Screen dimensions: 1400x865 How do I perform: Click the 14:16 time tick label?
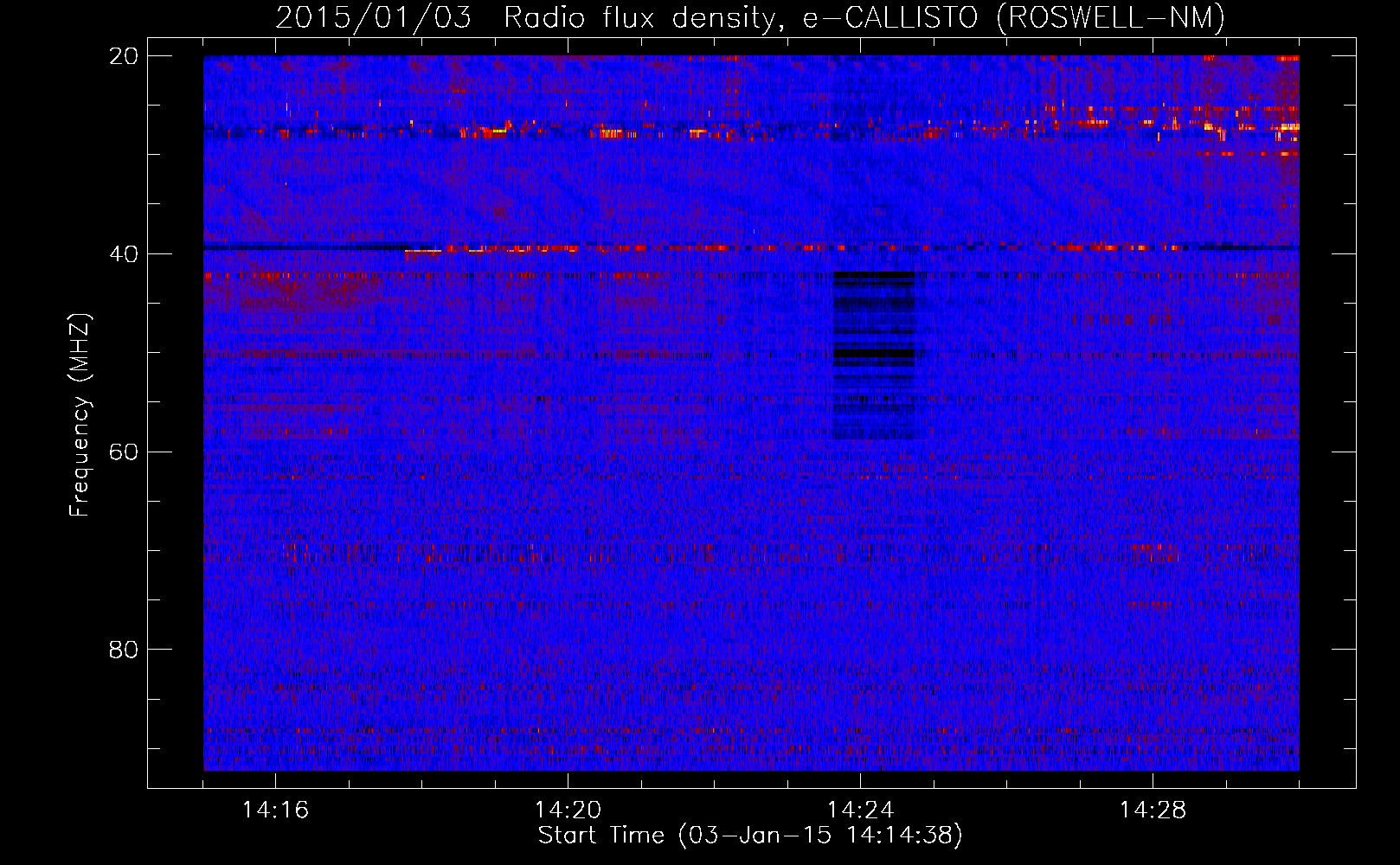pyautogui.click(x=275, y=811)
